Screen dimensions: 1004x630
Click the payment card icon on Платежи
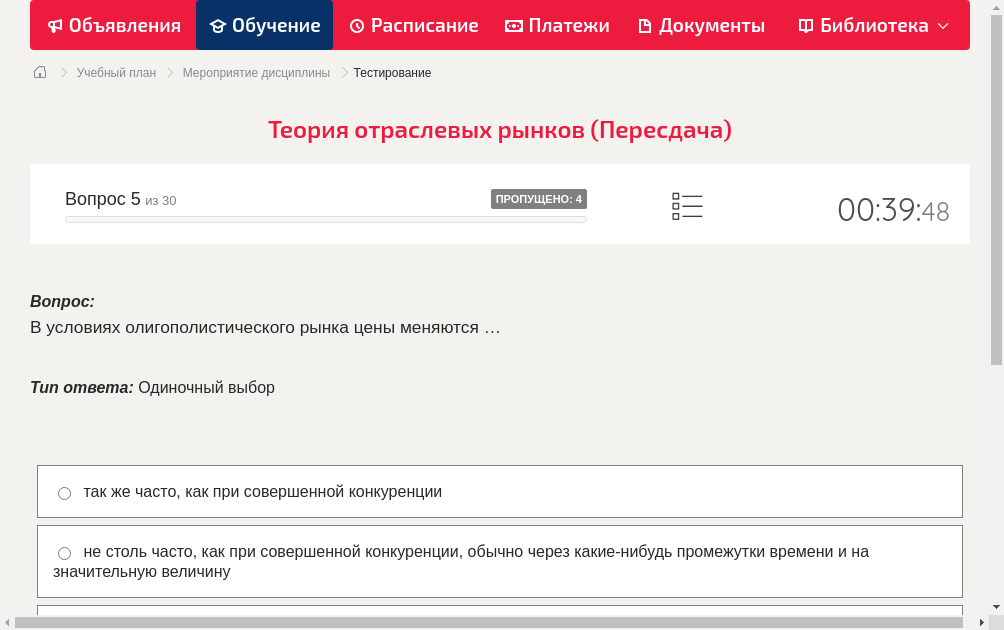click(513, 25)
